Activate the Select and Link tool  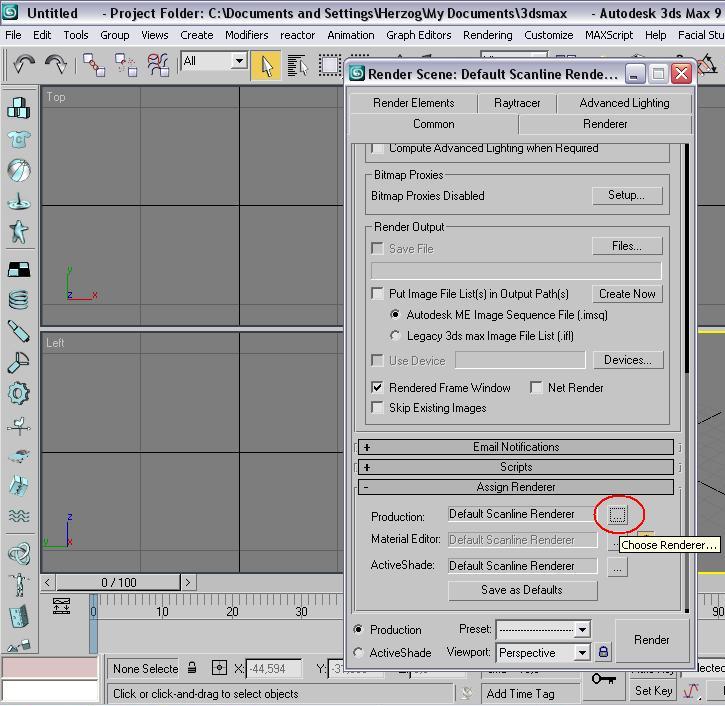tap(94, 65)
